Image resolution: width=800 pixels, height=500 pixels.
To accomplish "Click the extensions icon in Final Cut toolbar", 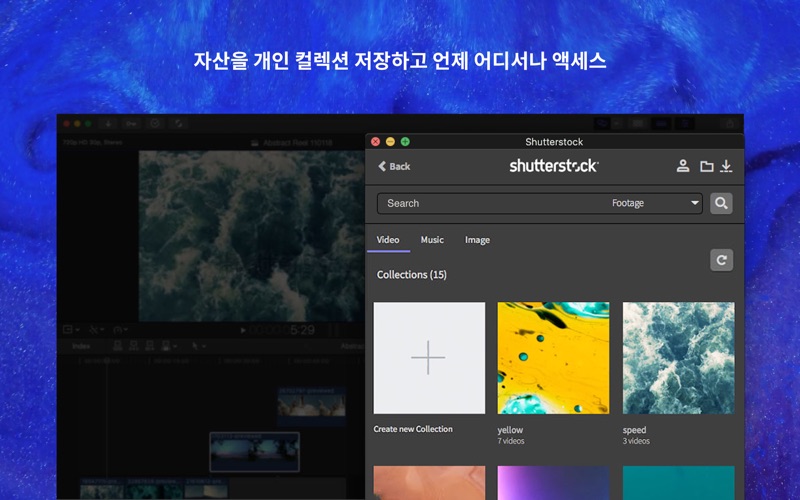I will [179, 123].
